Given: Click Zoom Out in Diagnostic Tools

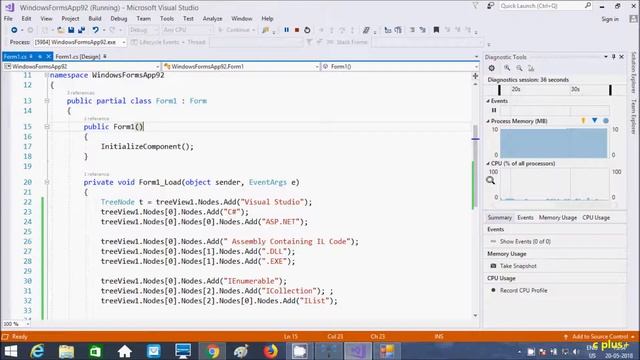Looking at the screenshot, I should (519, 68).
